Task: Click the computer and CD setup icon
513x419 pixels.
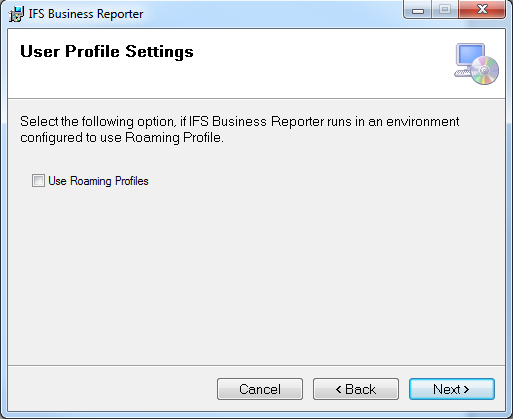Action: coord(476,64)
